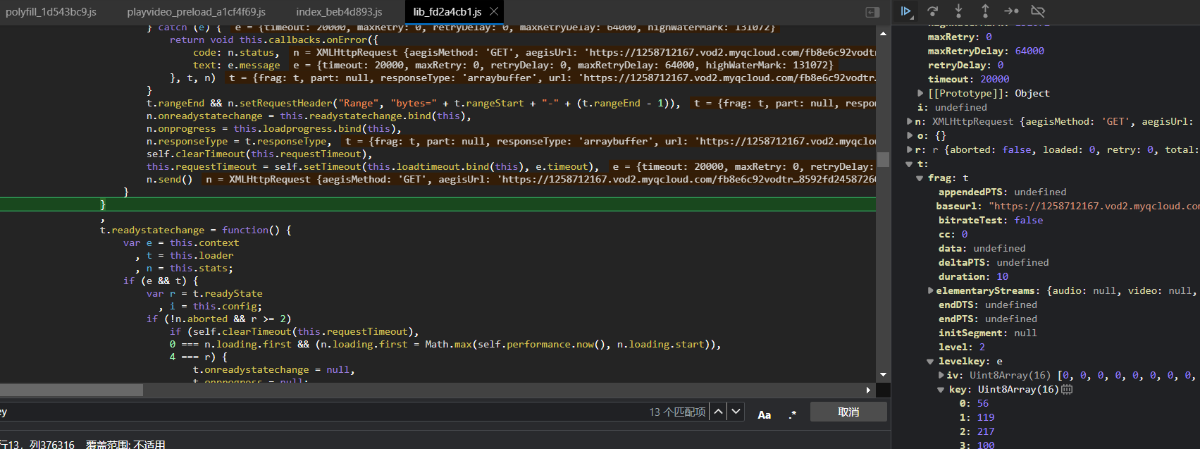Select the deltaPTS: undefined property
1200x449 pixels.
point(992,262)
